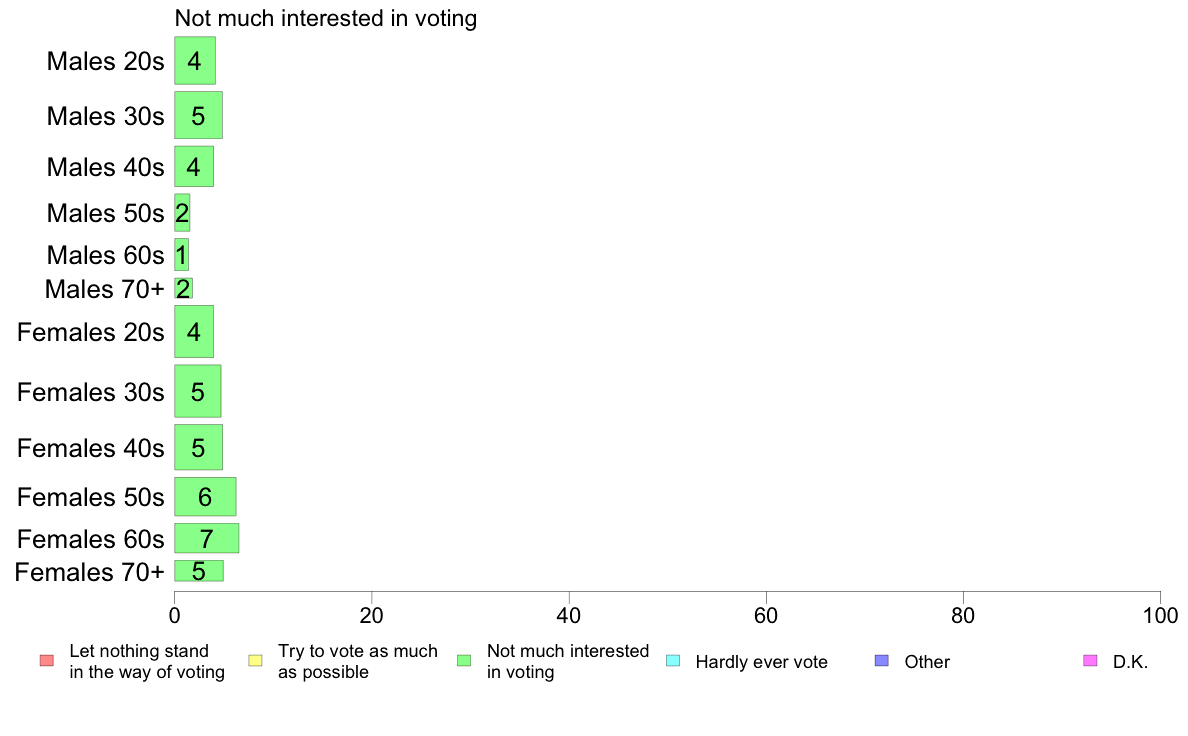Select the Males 20s bar

(x=195, y=61)
